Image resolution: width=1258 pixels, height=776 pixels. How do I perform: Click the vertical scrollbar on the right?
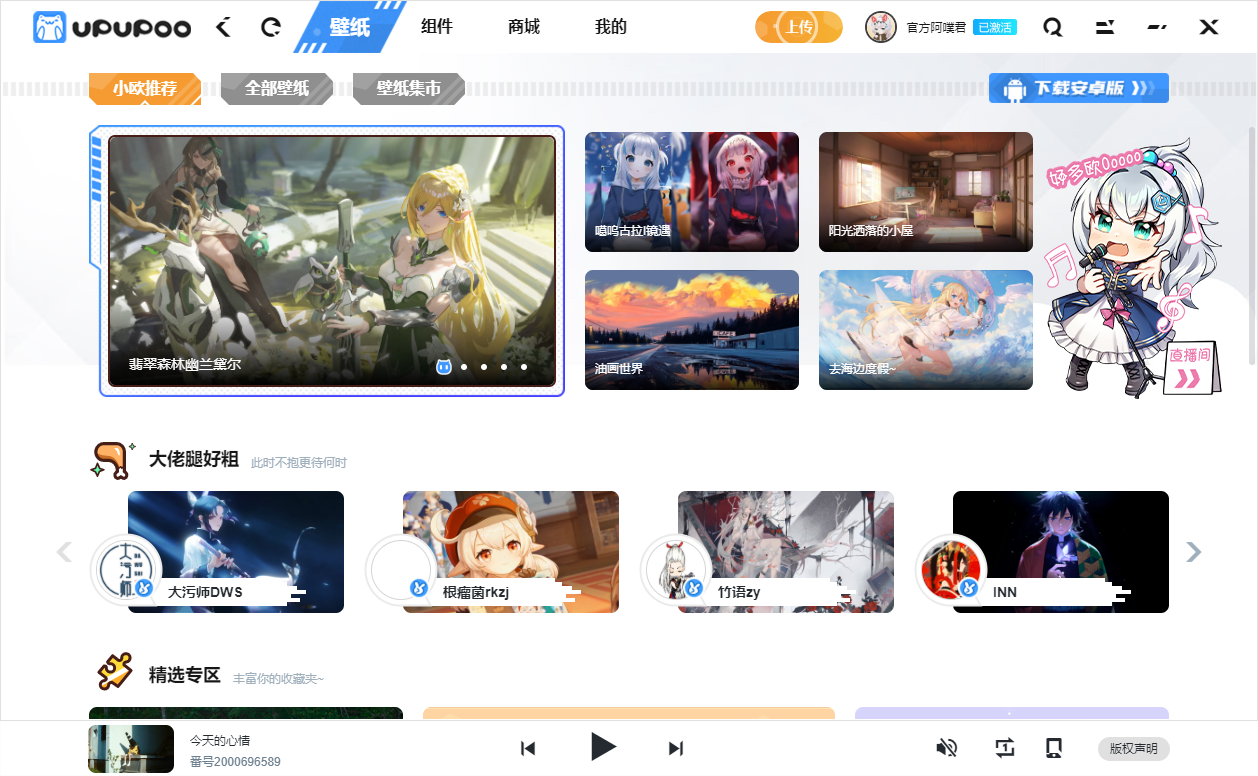click(x=1252, y=245)
